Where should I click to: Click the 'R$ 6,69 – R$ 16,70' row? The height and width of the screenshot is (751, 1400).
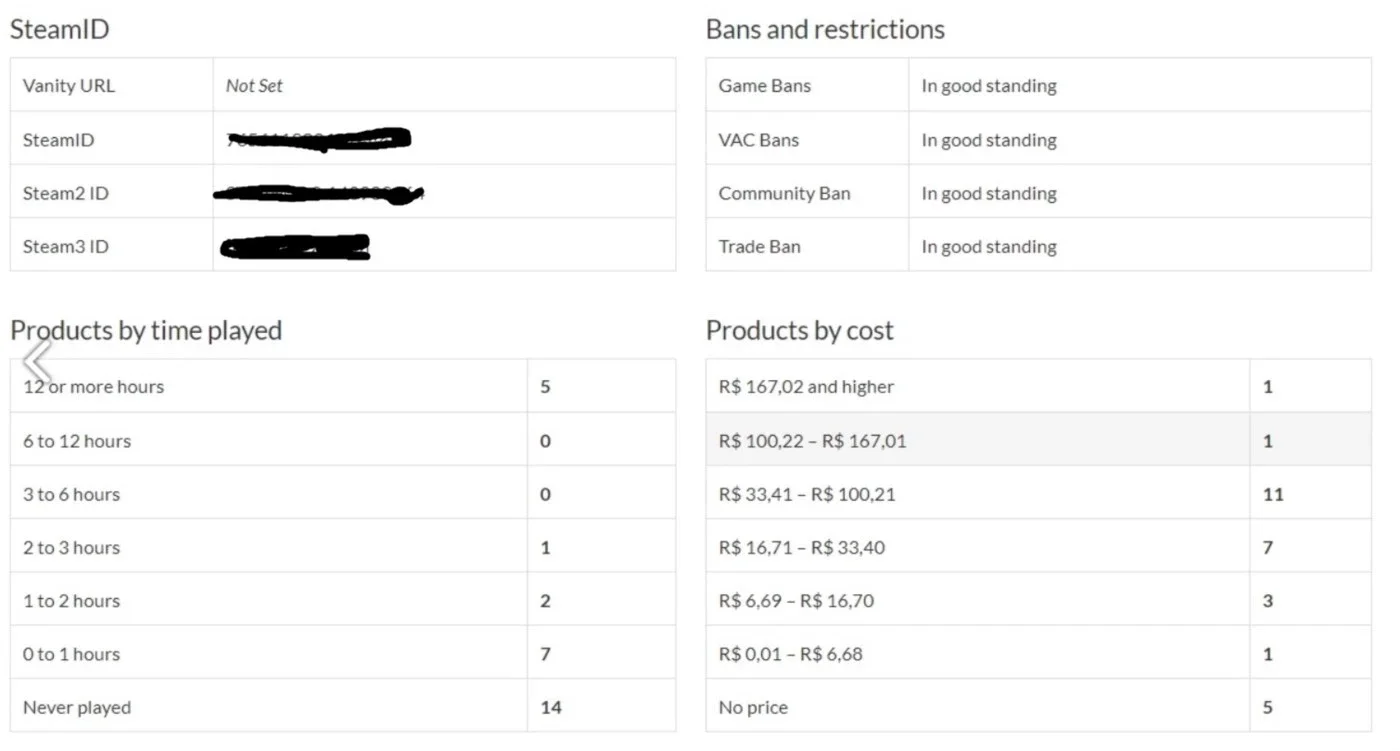click(1039, 600)
